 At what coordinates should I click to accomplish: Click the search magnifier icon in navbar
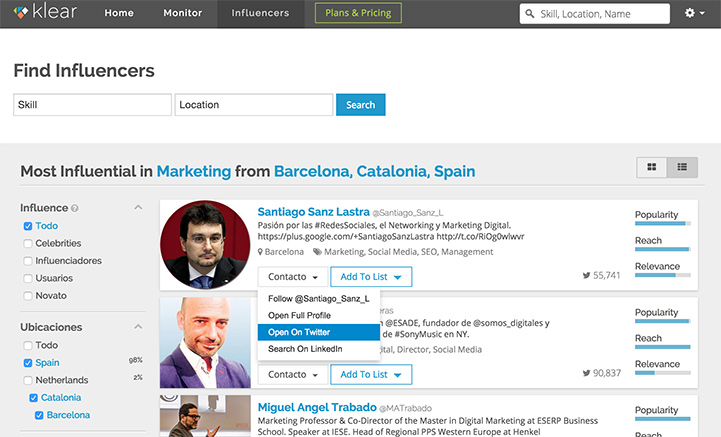click(529, 15)
